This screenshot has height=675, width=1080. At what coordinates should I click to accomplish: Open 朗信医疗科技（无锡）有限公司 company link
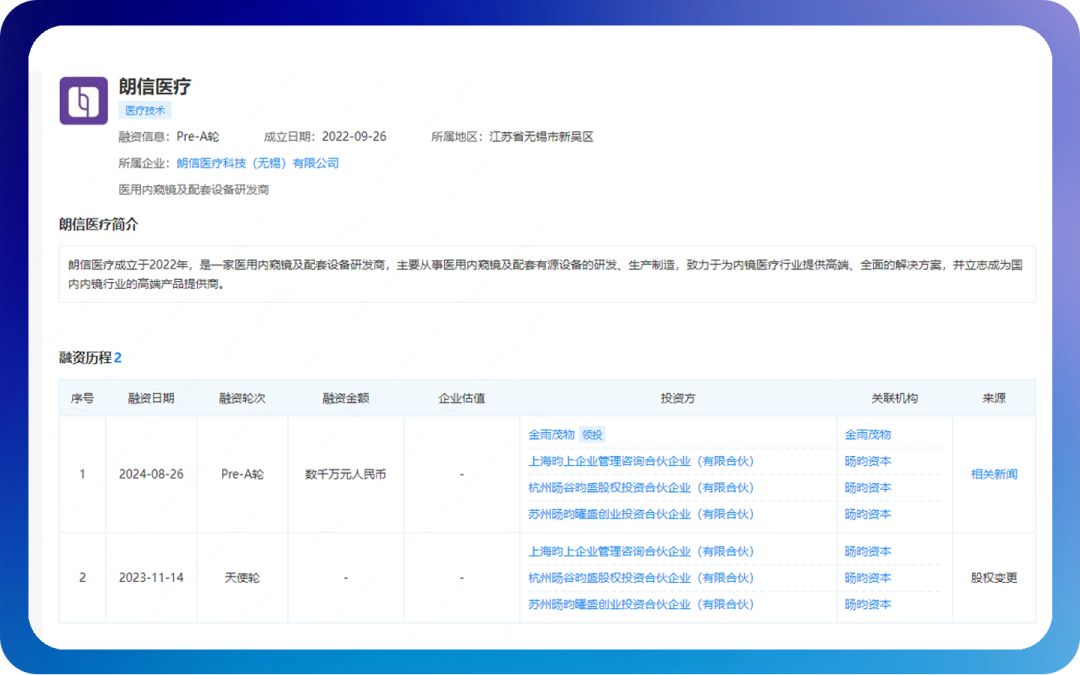point(258,163)
